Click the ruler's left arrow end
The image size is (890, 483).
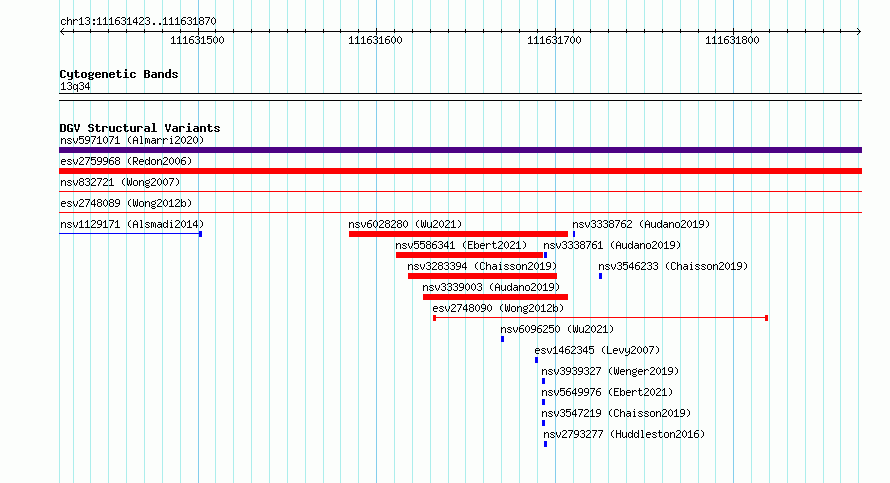coord(62,32)
